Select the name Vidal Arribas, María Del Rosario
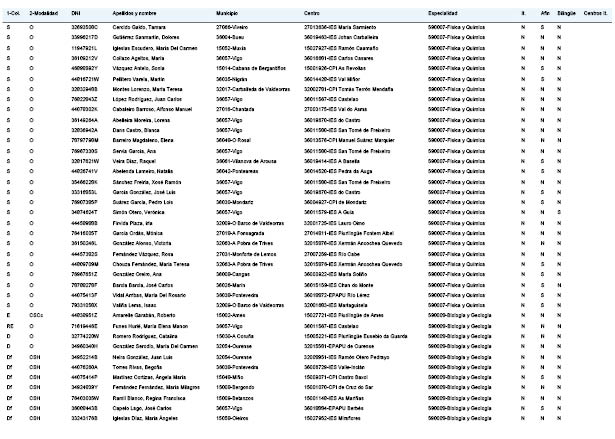This screenshot has width=615, height=439. (149, 295)
